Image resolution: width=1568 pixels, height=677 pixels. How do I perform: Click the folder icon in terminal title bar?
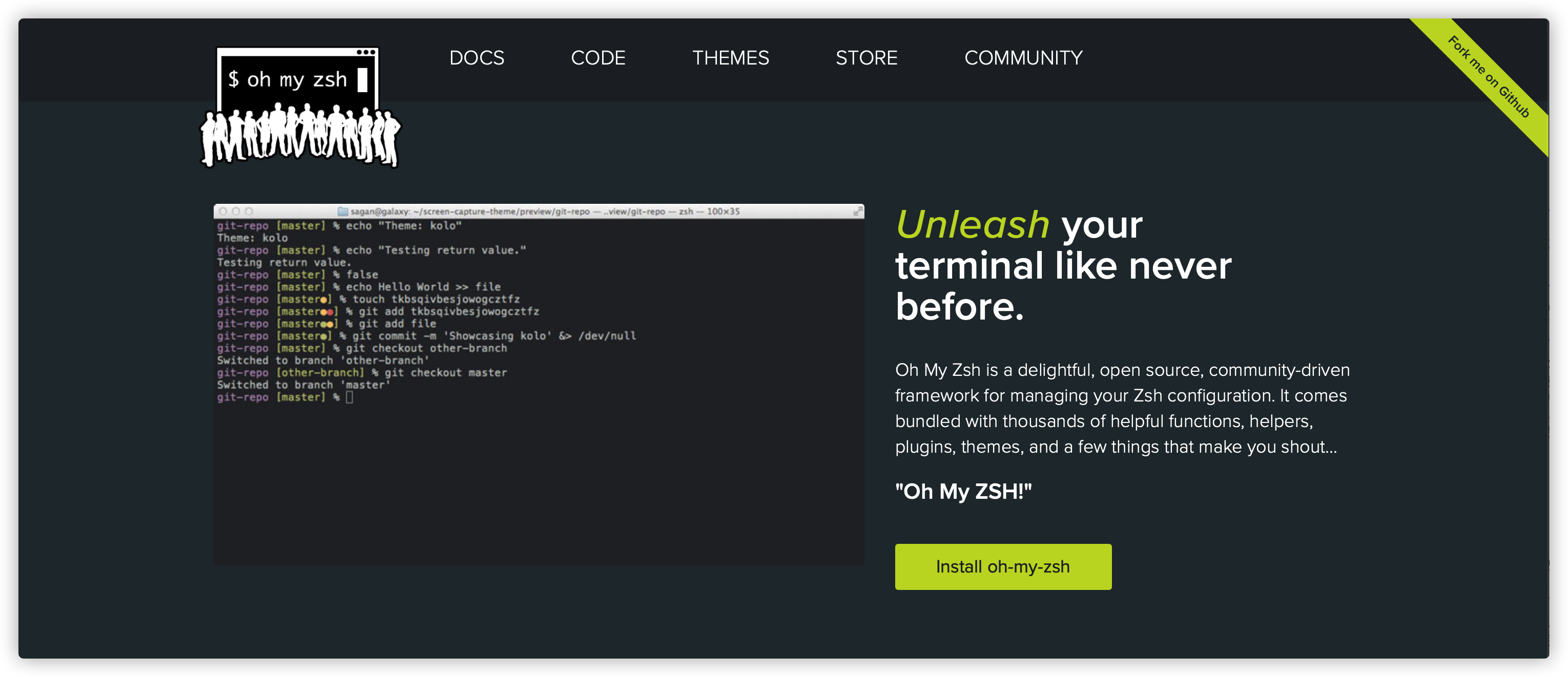[x=343, y=213]
